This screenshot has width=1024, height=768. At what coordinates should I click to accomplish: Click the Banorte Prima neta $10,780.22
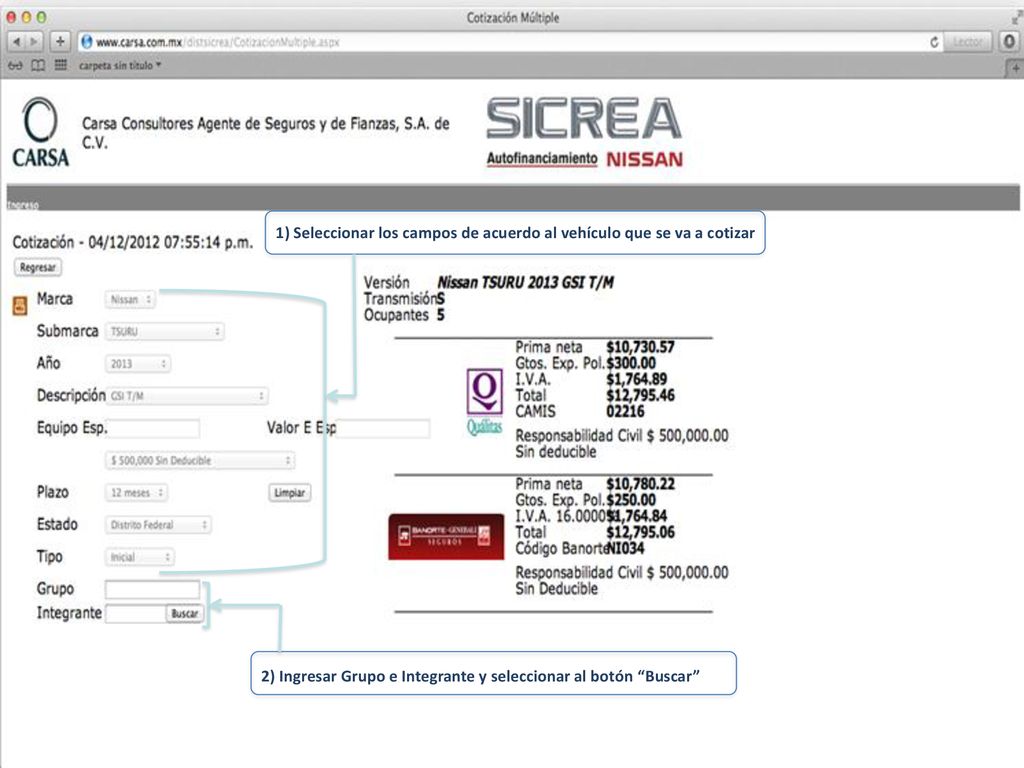[640, 484]
